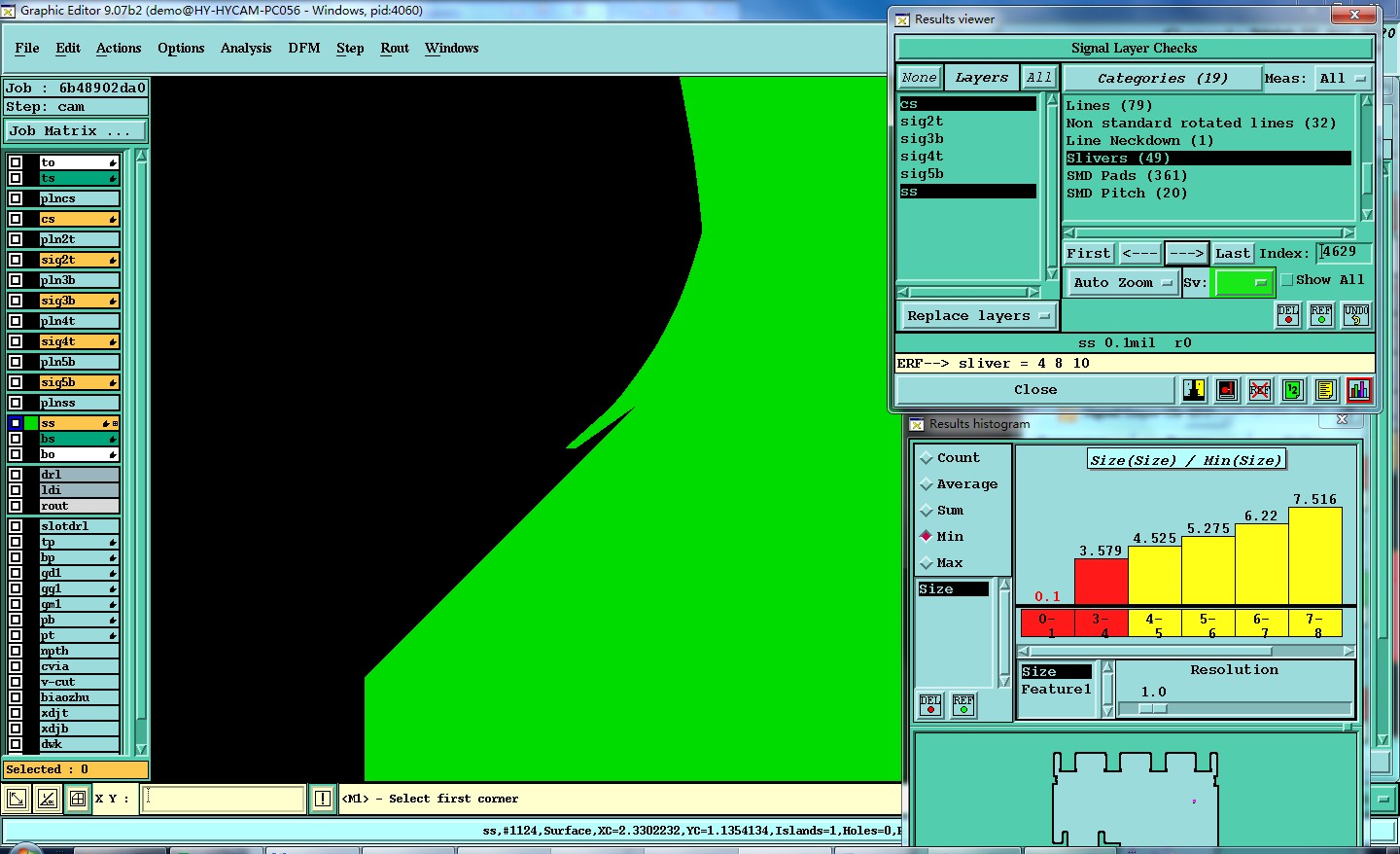The image size is (1400, 854).
Task: Click the red 3-4 histogram bar
Action: (x=1102, y=583)
